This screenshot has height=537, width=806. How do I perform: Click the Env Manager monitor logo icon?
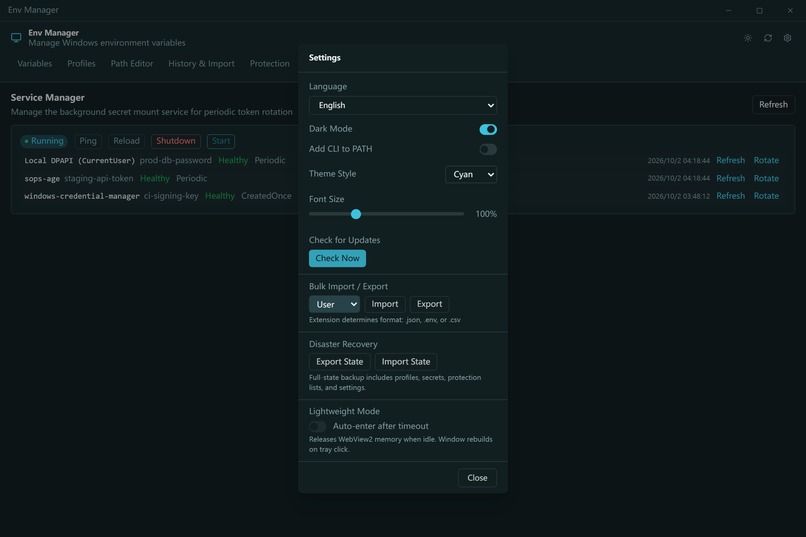point(16,38)
